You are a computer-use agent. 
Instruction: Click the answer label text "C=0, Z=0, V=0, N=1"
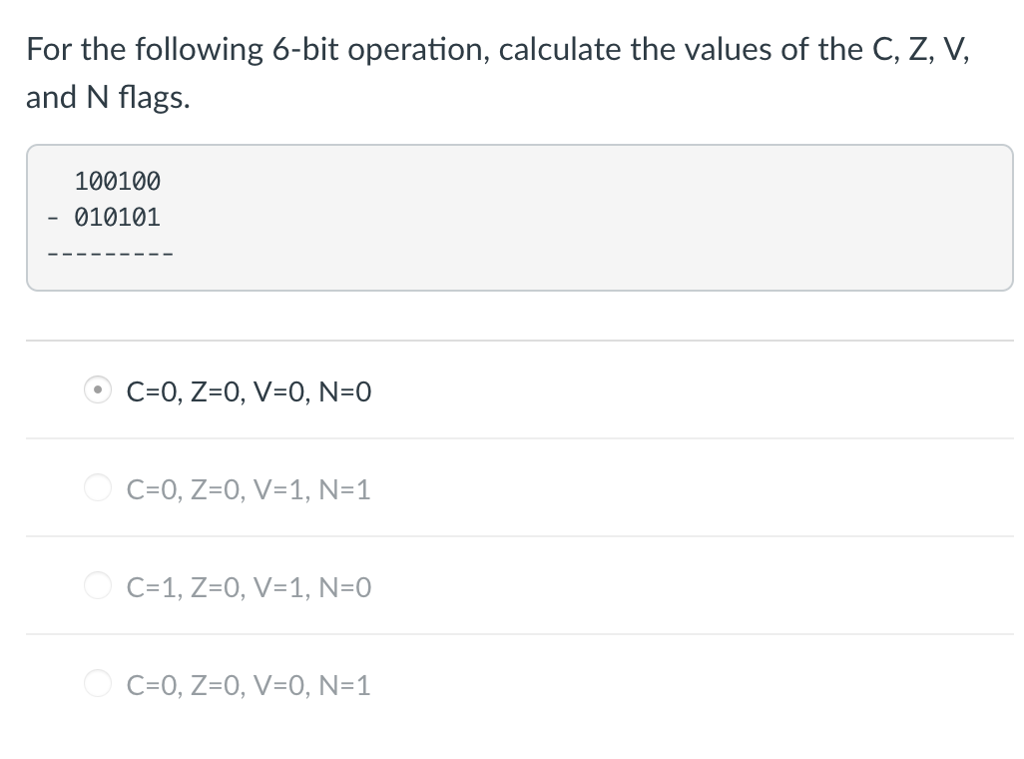[249, 686]
